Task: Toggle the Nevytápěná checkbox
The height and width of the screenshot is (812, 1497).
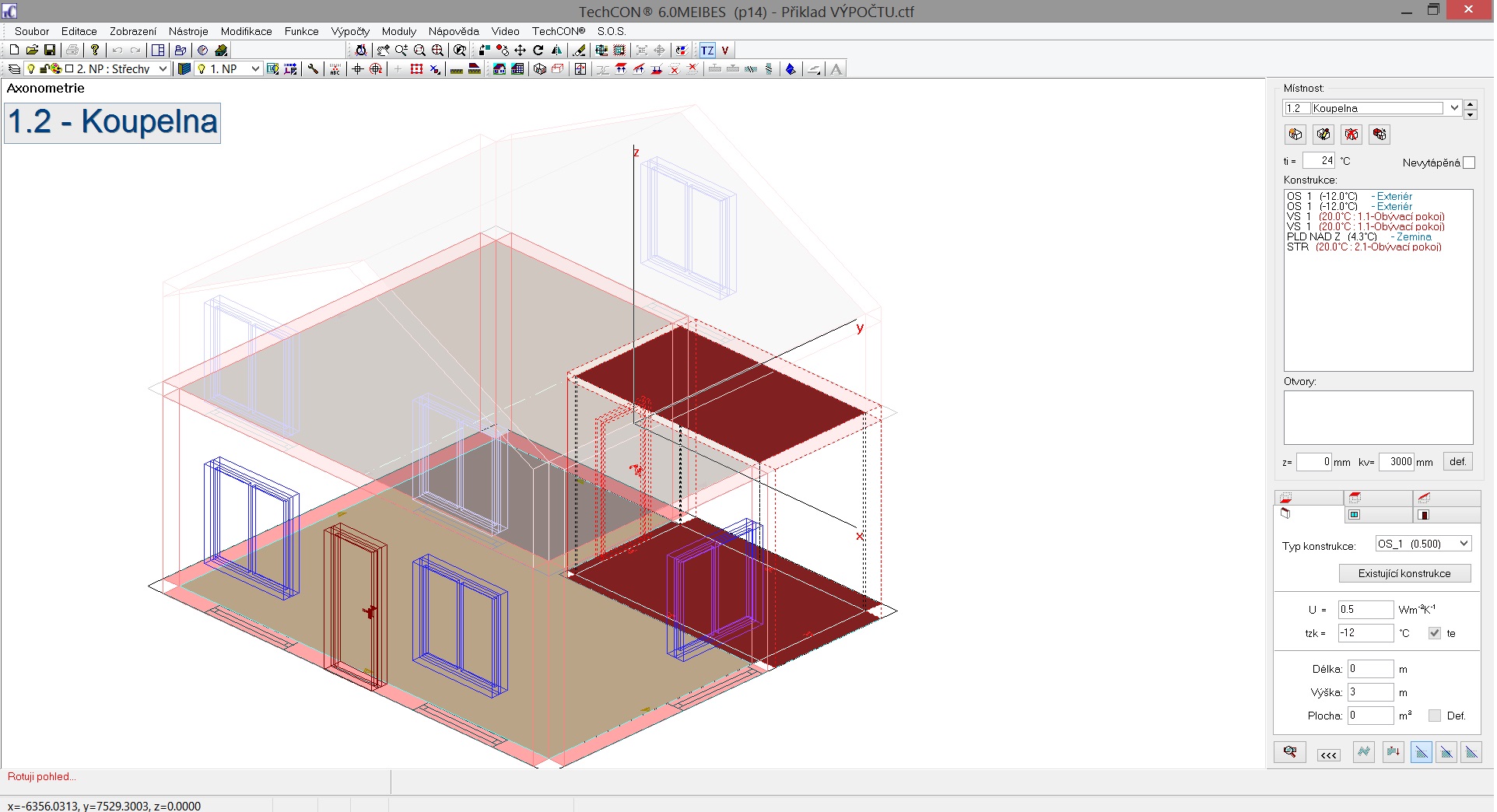Action: (1469, 163)
